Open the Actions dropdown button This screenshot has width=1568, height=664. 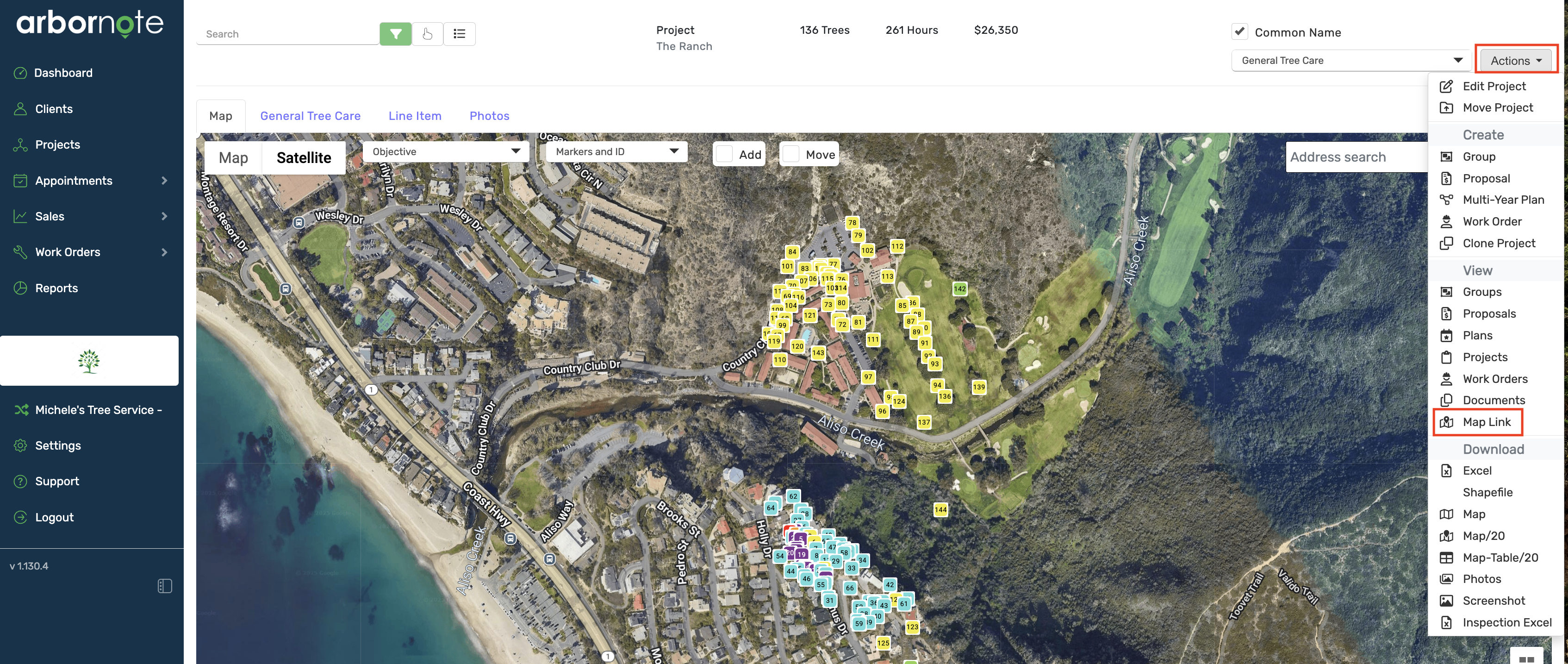click(1516, 60)
